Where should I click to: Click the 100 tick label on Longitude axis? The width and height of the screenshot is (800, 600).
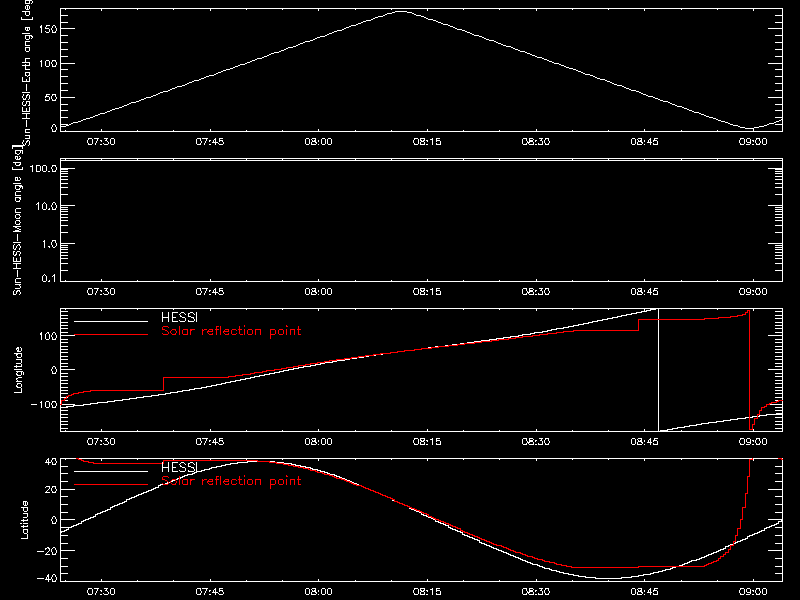click(47, 336)
